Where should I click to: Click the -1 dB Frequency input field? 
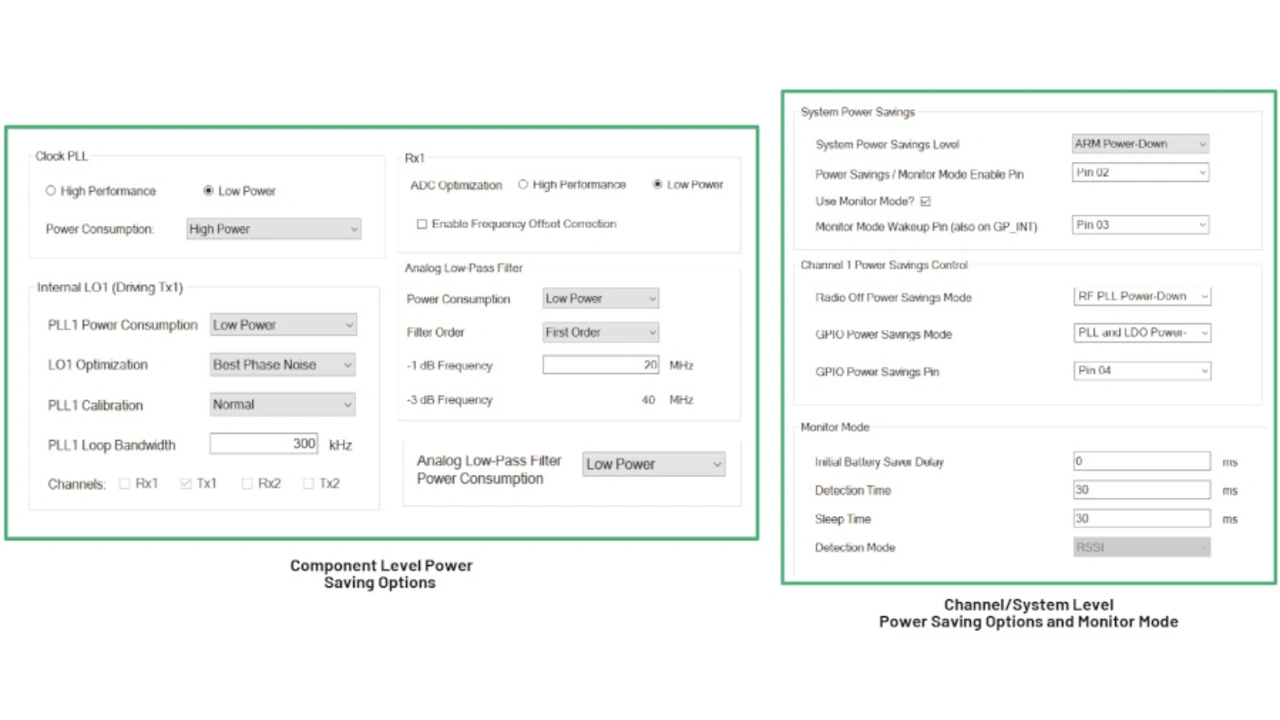tap(600, 365)
